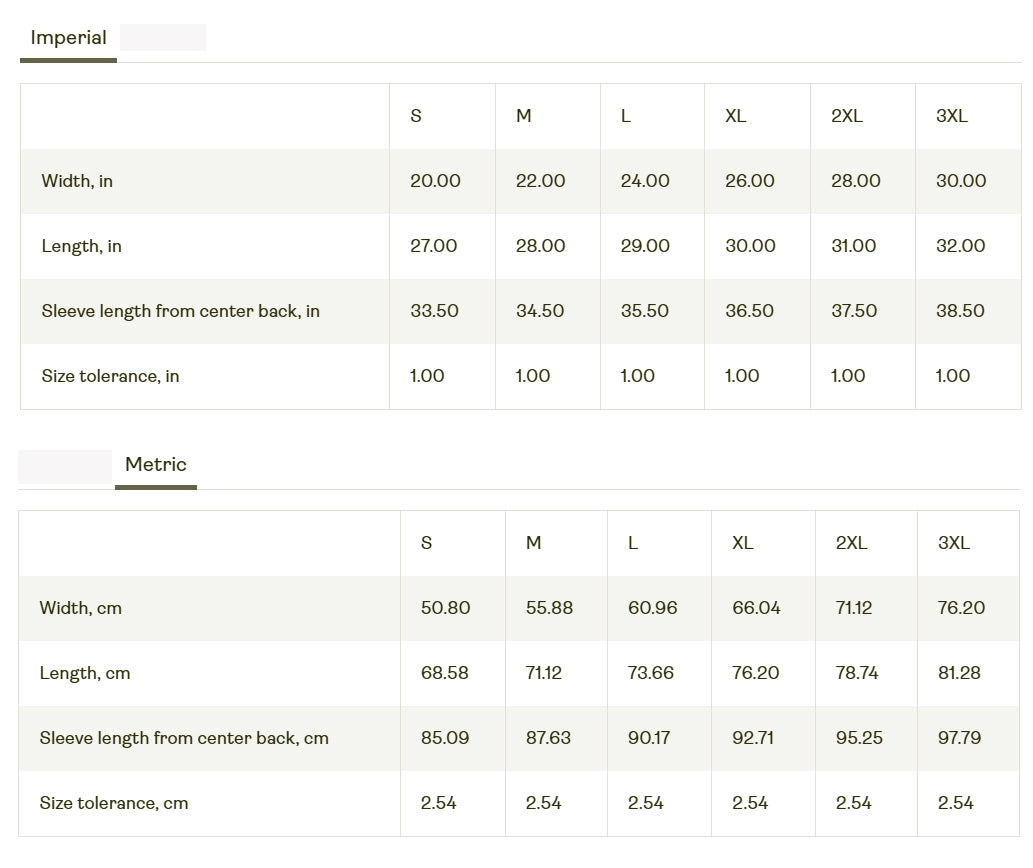
Task: Click the "Size tolerance, in" row label
Action: point(110,376)
